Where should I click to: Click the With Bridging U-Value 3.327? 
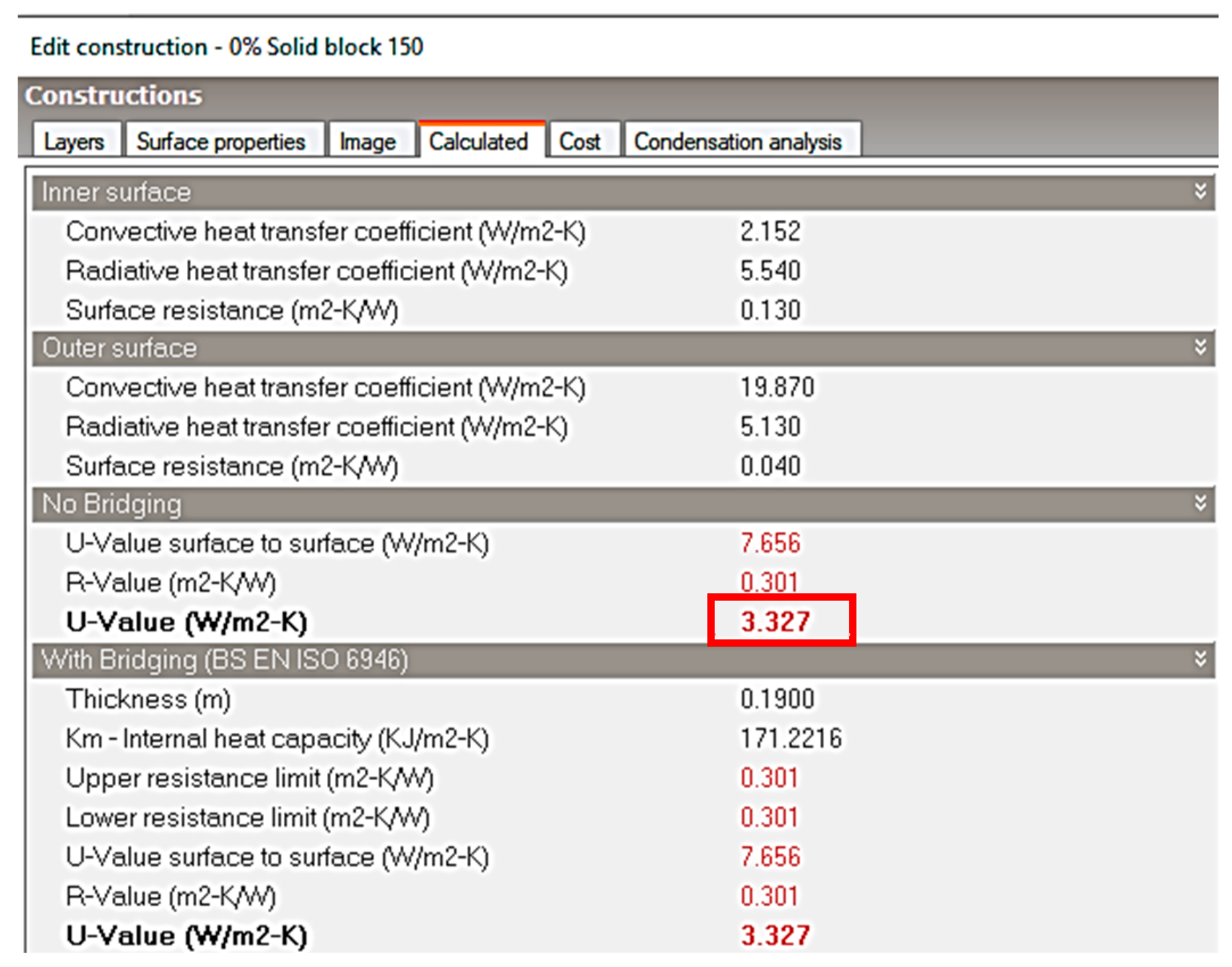[774, 936]
